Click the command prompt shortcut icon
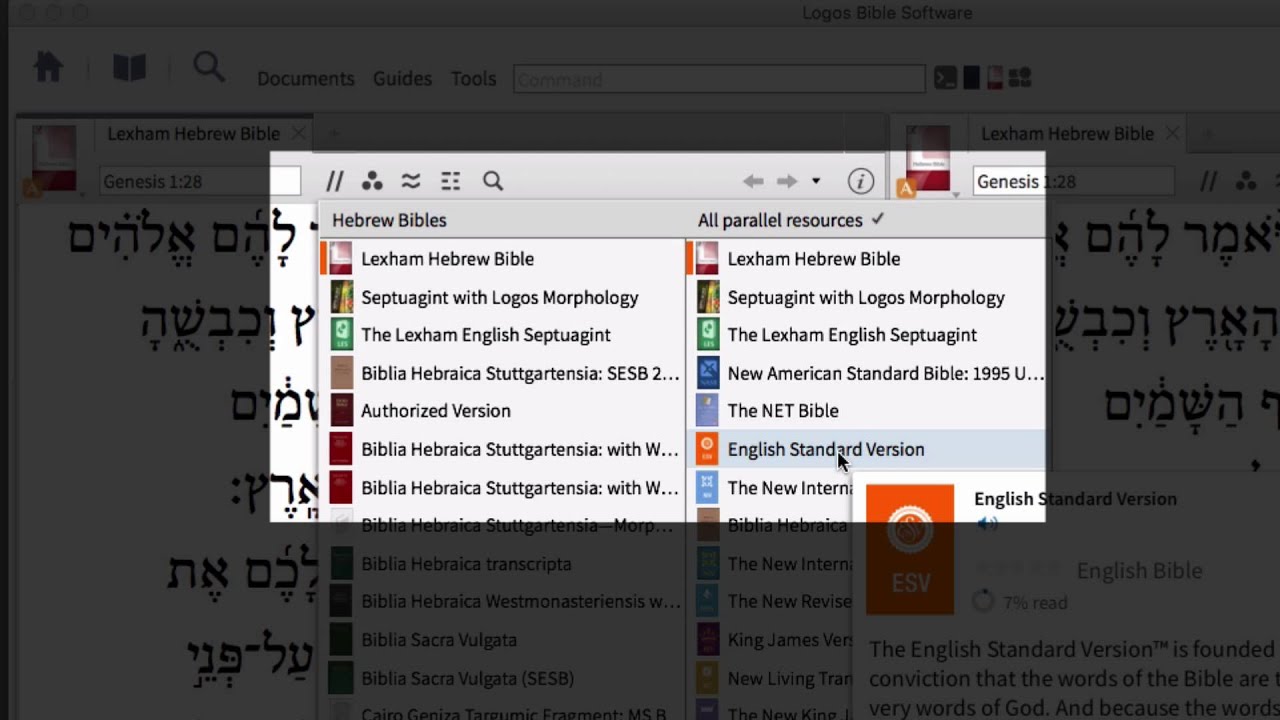This screenshot has height=720, width=1280. click(945, 78)
